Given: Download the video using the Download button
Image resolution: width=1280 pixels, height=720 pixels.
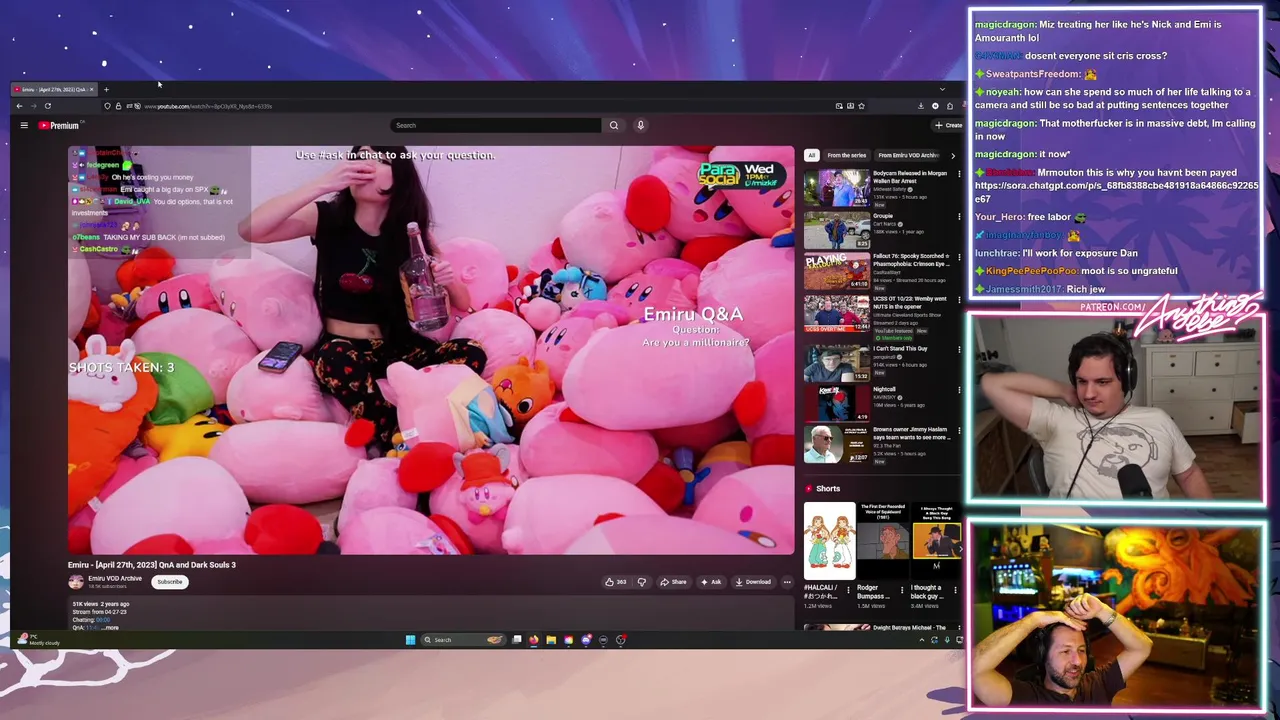Looking at the screenshot, I should pyautogui.click(x=753, y=582).
